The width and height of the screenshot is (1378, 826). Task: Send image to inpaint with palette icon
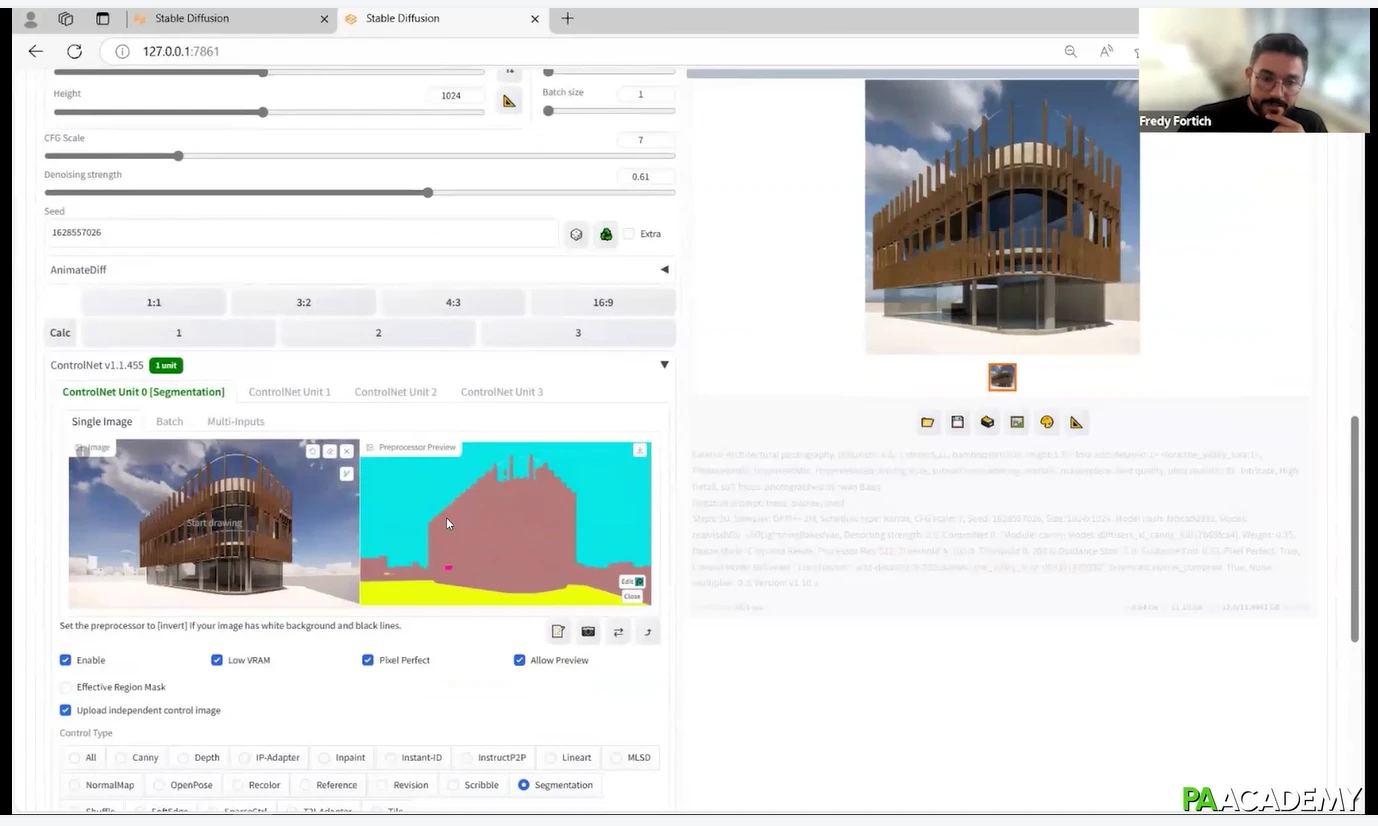pyautogui.click(x=1047, y=422)
